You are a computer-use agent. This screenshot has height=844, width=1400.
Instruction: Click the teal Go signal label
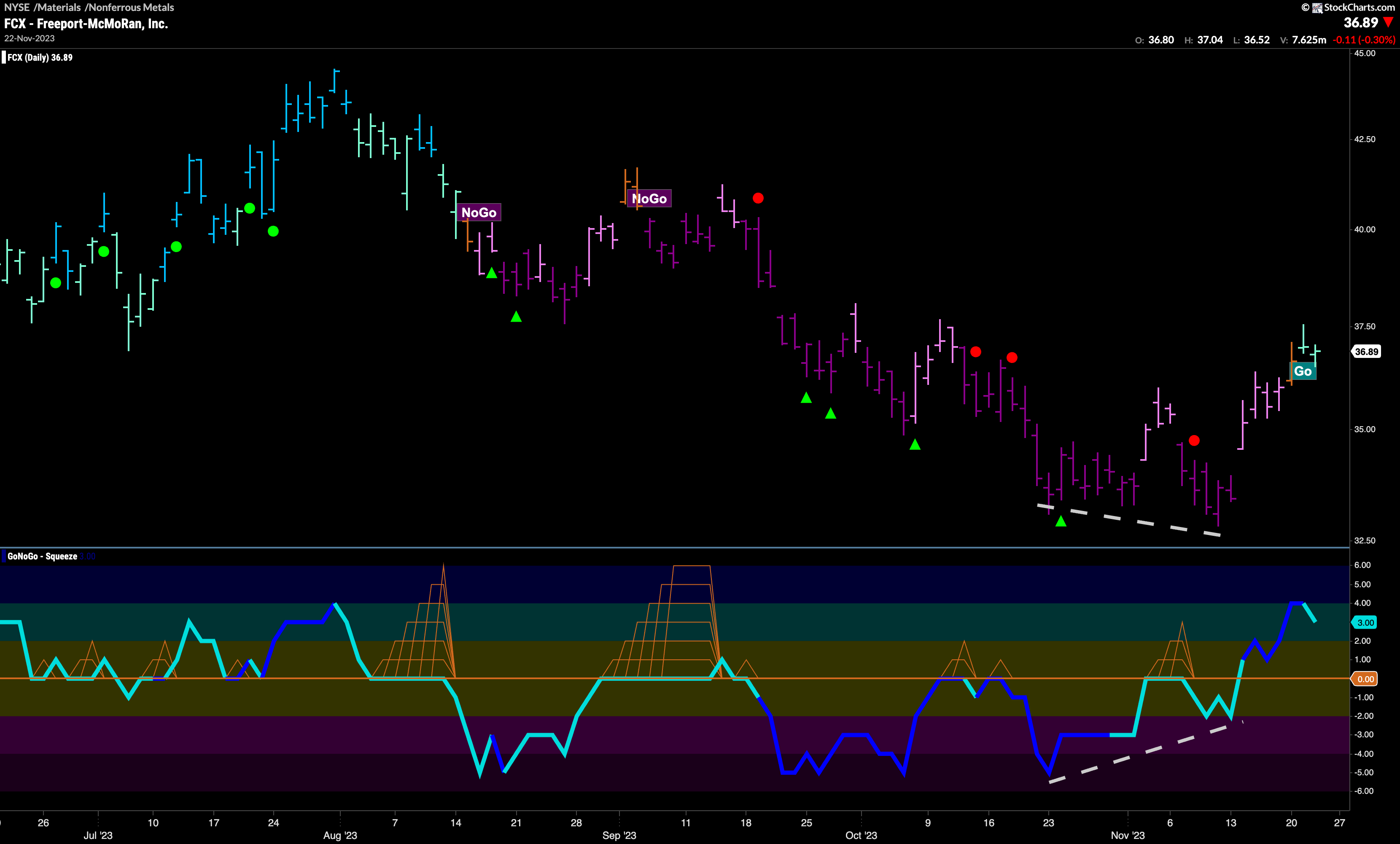point(1302,371)
